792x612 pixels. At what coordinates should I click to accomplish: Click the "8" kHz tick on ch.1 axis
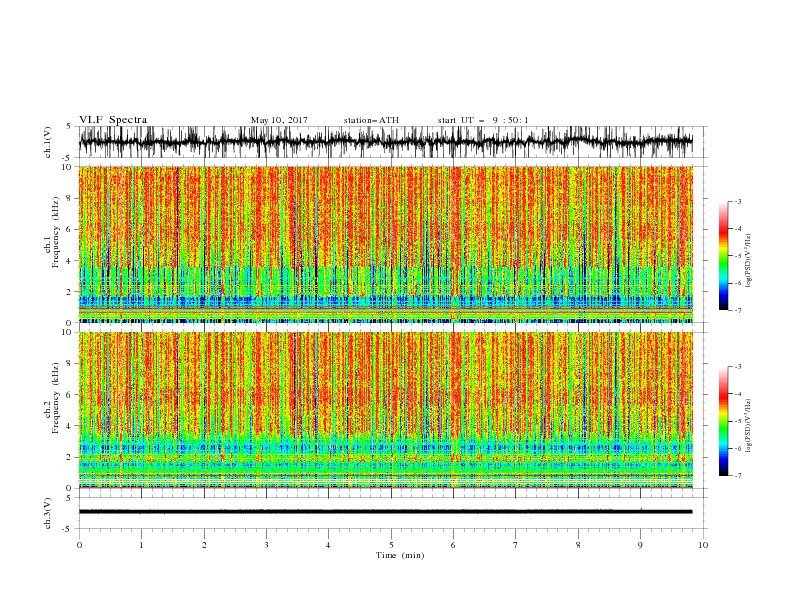(x=71, y=198)
